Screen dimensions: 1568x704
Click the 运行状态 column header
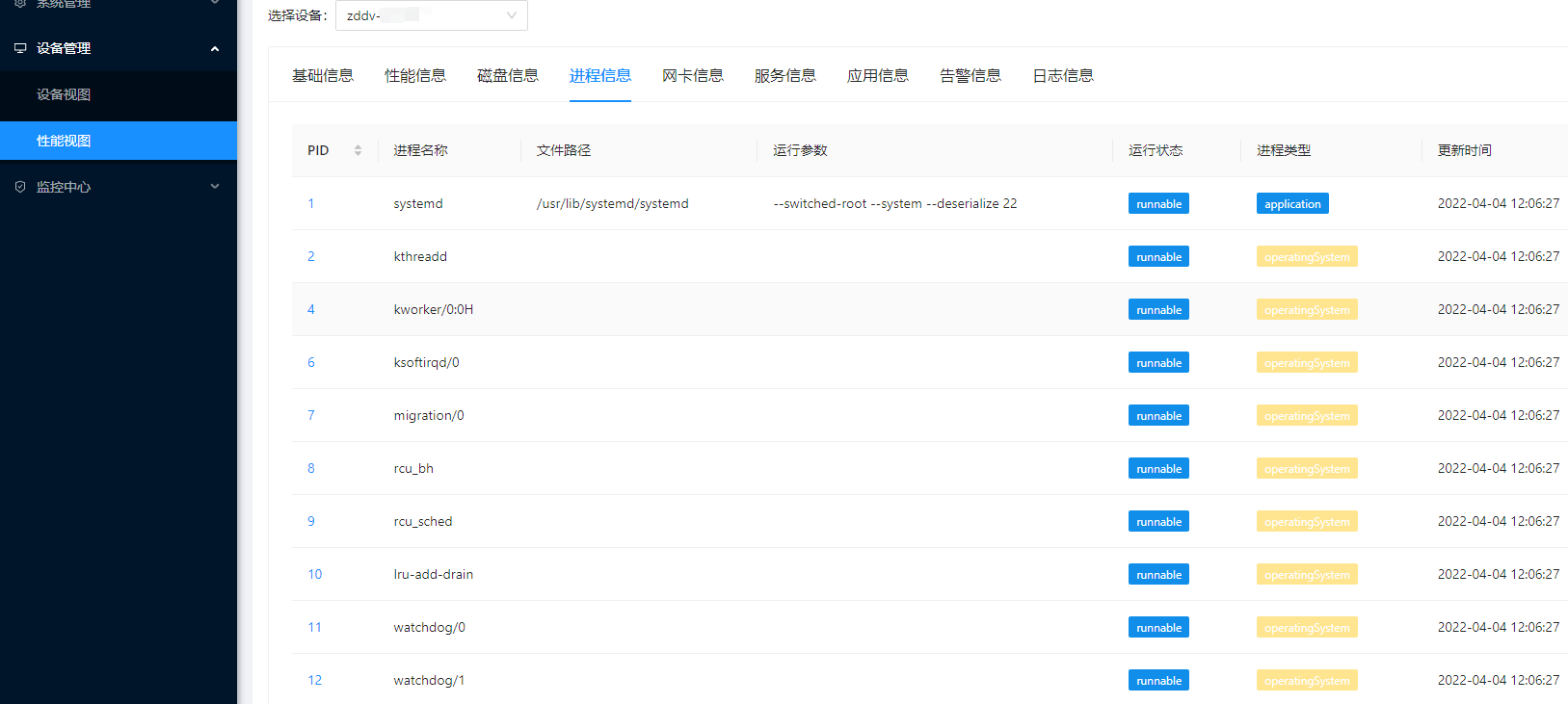point(1156,150)
